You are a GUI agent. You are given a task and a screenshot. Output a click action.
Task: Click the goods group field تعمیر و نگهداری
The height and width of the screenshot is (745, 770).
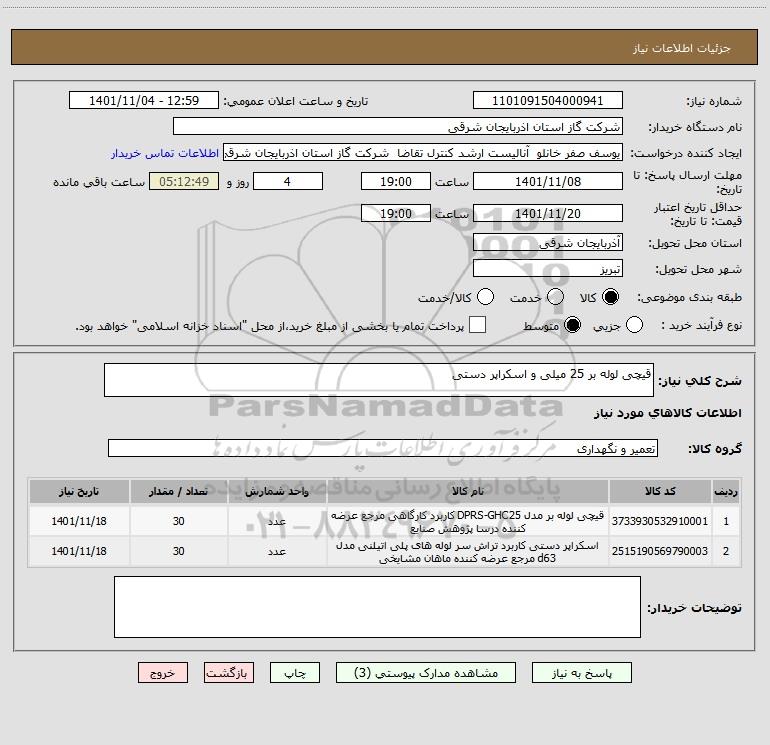tap(383, 448)
